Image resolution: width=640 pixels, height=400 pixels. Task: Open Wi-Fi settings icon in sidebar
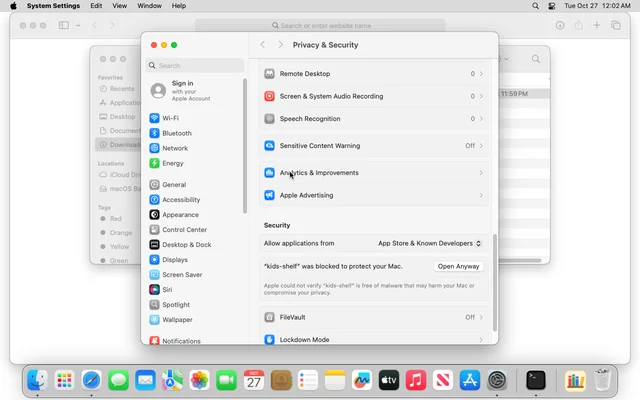[154, 118]
